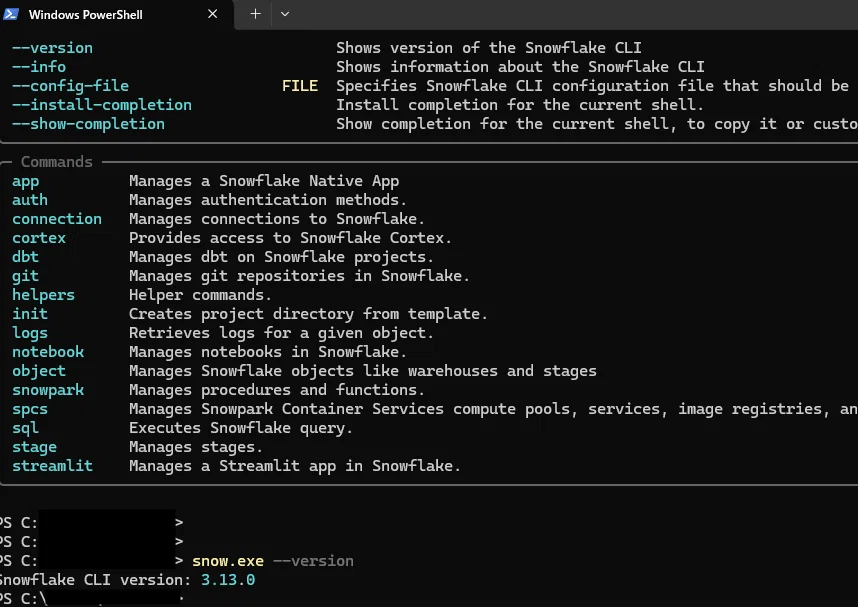
Task: Click the 3.13.0 version number
Action: 228,580
